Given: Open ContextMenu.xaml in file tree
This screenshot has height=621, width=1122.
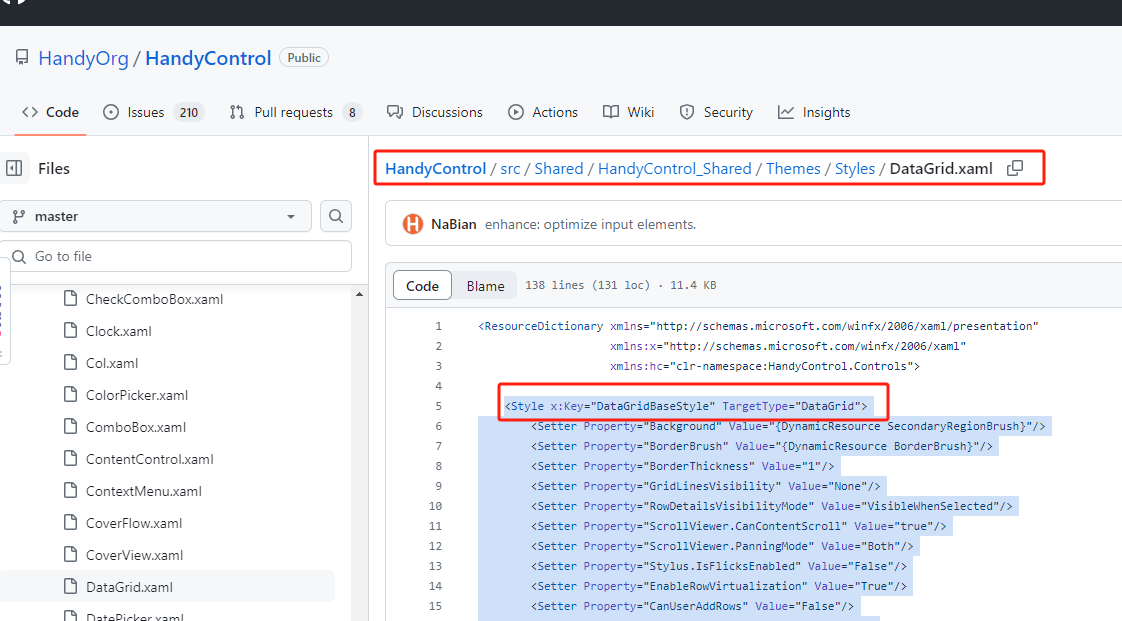Looking at the screenshot, I should click(144, 492).
